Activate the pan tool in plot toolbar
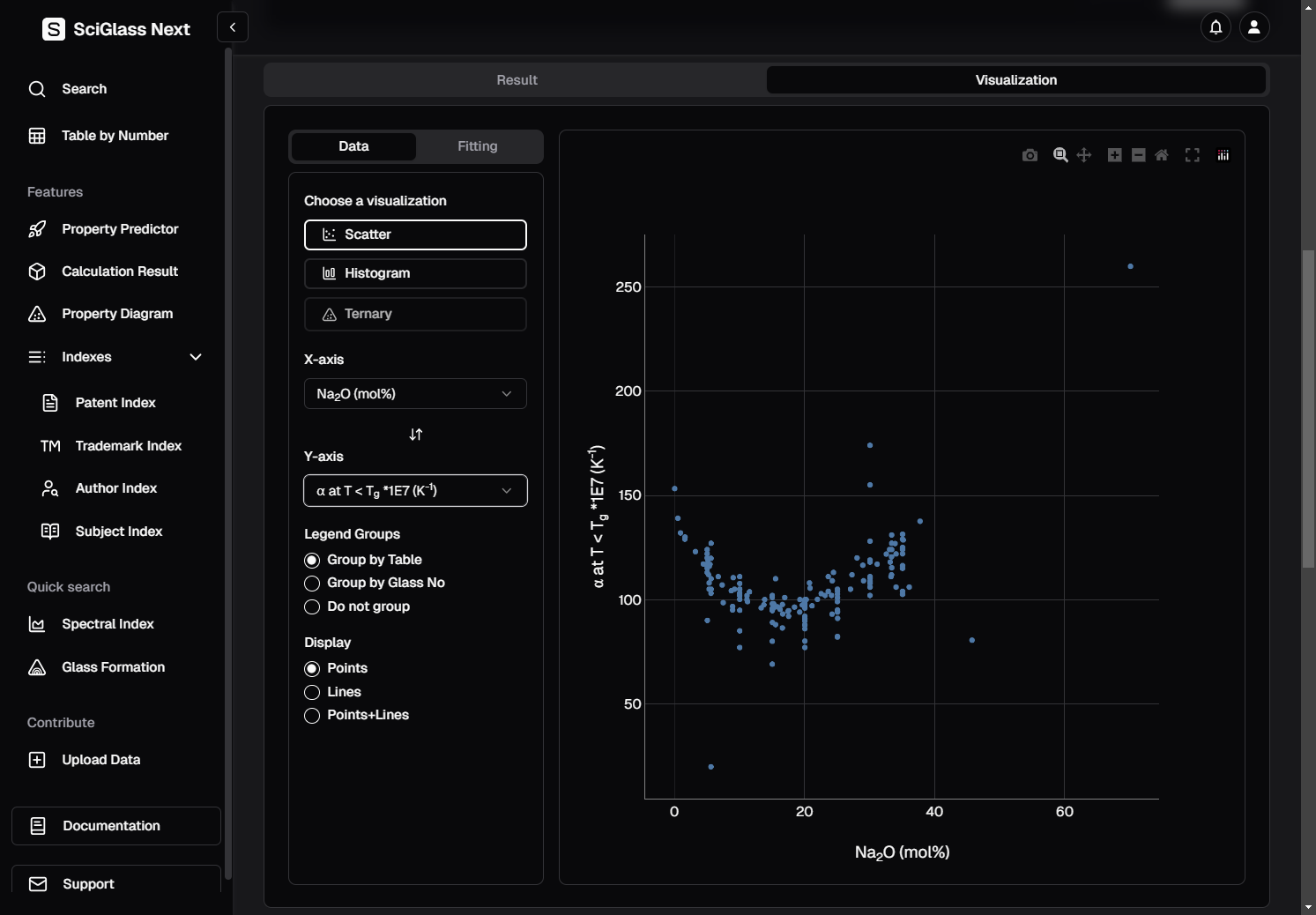 tap(1084, 155)
